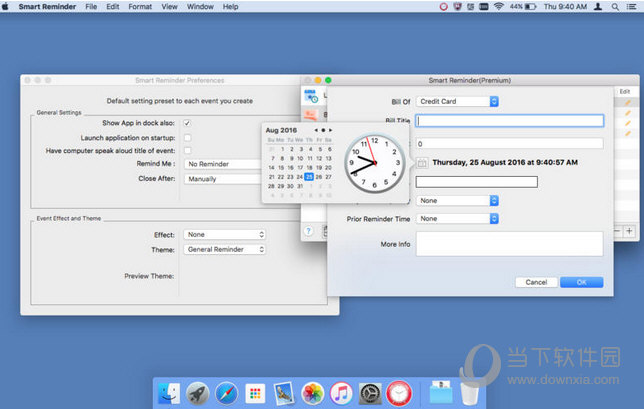Open the Prior Reminder Time dropdown
The height and width of the screenshot is (409, 644).
point(457,219)
